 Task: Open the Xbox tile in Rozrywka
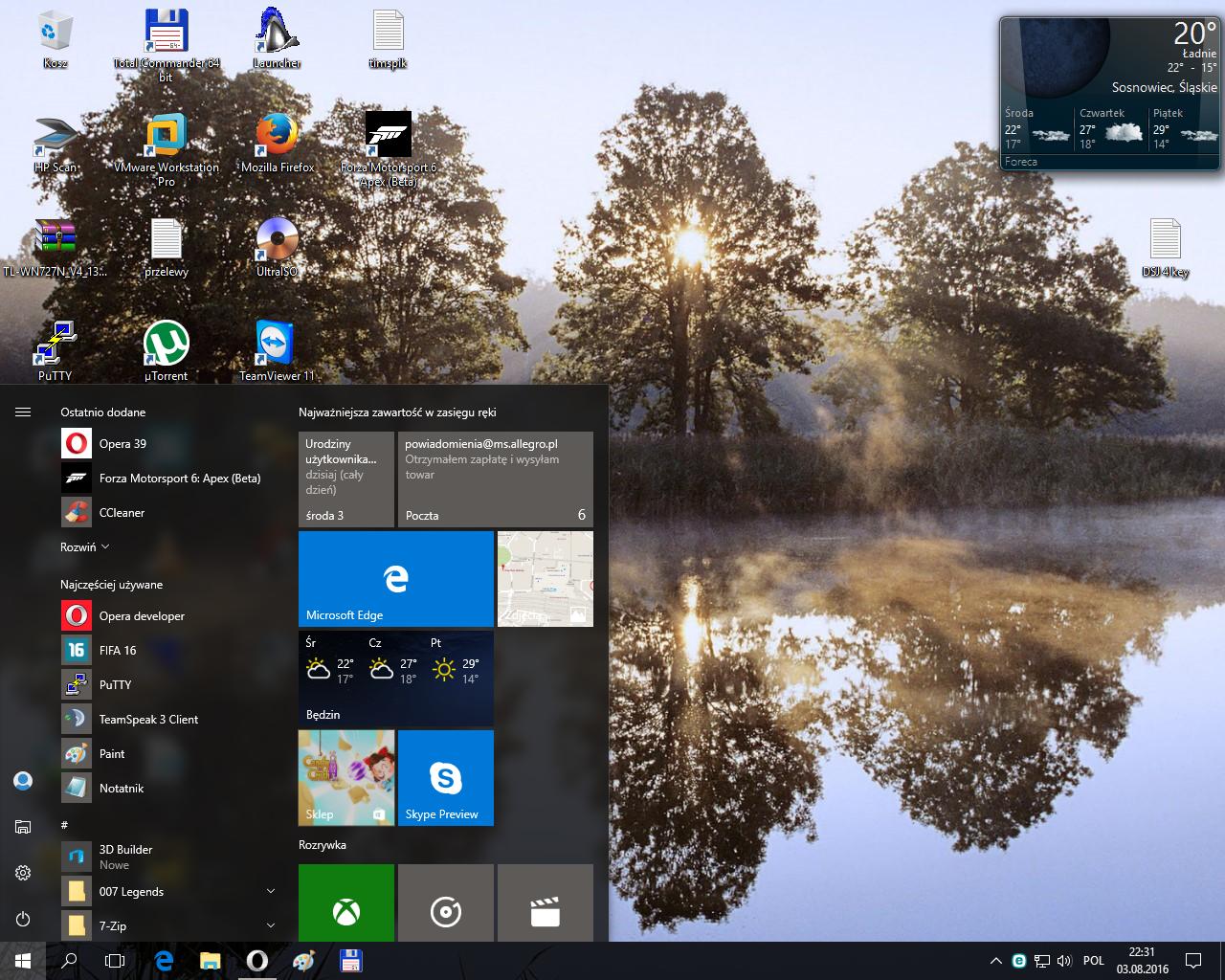345,902
